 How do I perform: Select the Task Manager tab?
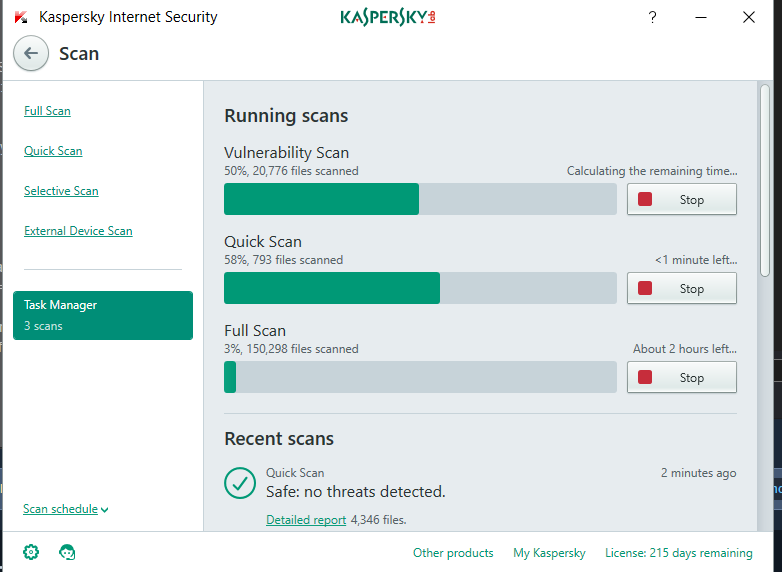(x=103, y=315)
